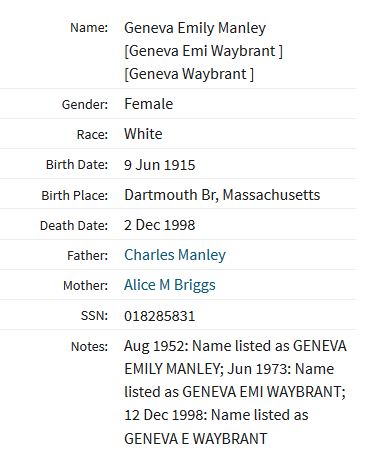Image resolution: width=366 pixels, height=458 pixels.
Task: Select death date 2 Dec 1998
Action: 160,225
